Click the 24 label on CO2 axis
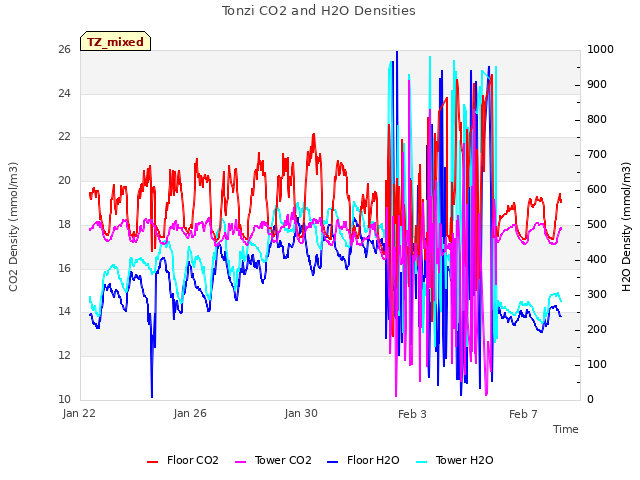The width and height of the screenshot is (640, 480). coord(64,93)
